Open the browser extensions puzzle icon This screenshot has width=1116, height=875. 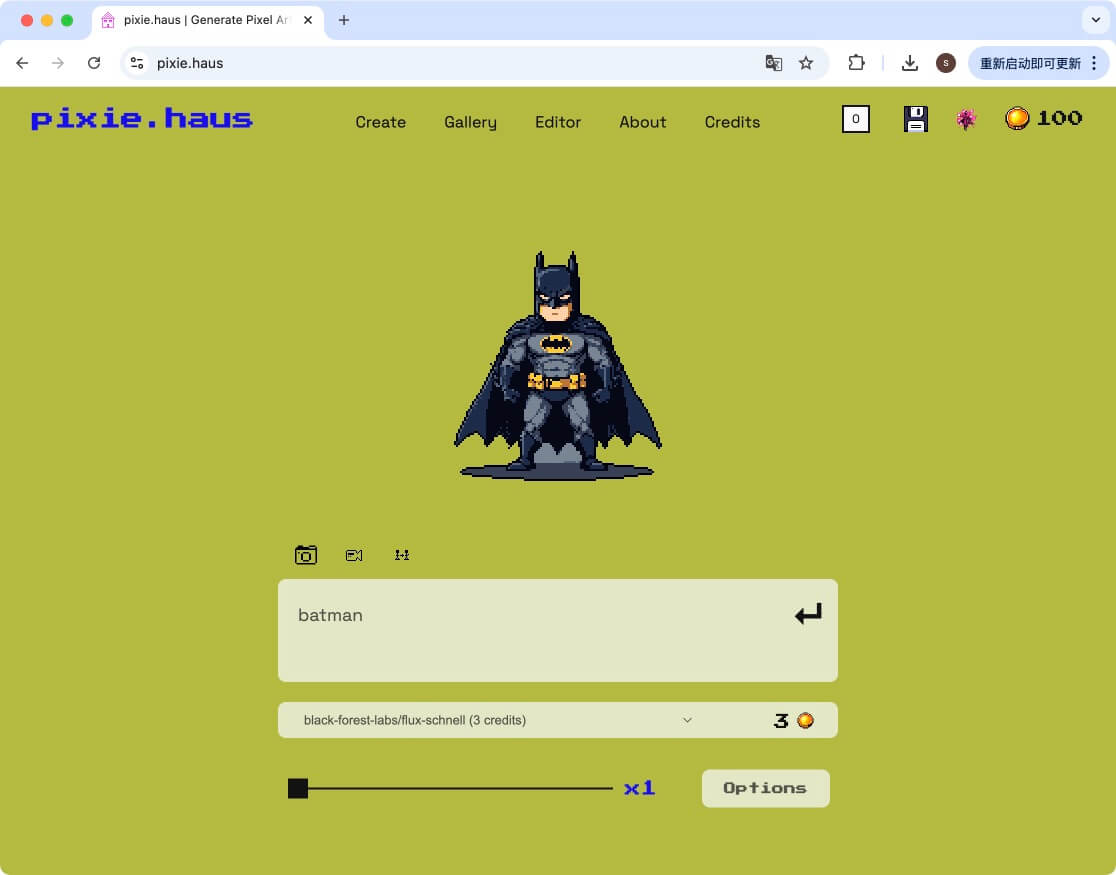click(856, 63)
